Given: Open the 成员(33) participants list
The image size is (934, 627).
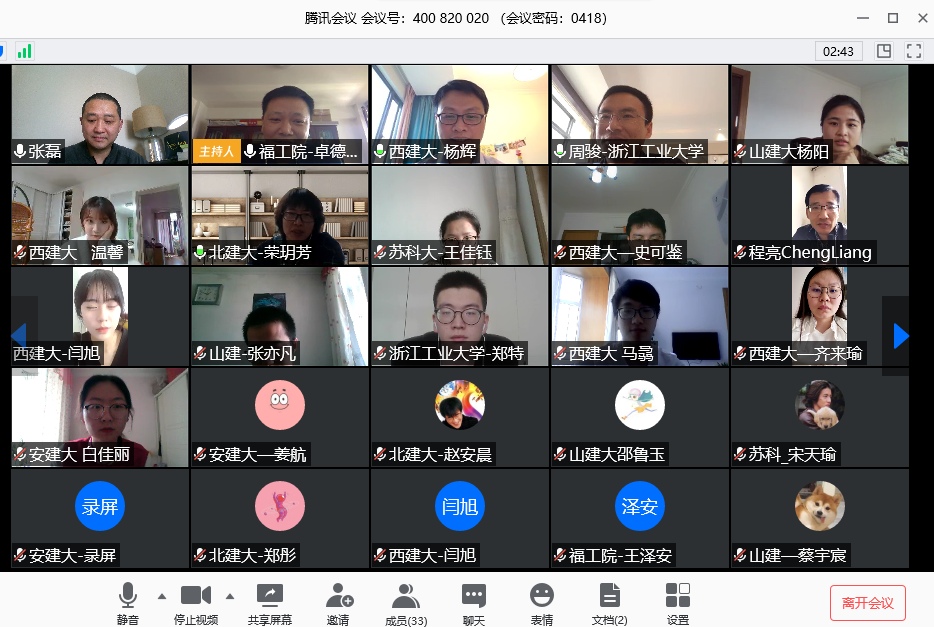Looking at the screenshot, I should (406, 603).
